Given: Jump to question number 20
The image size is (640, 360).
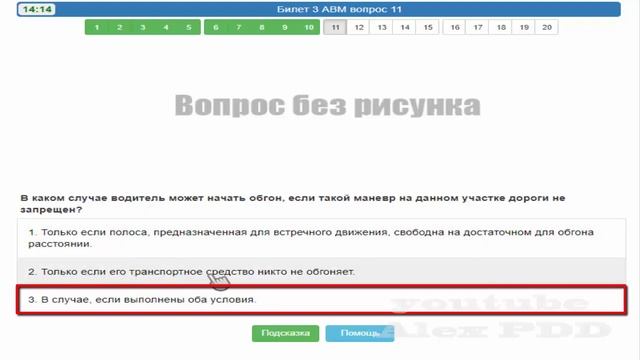Looking at the screenshot, I should click(547, 27).
